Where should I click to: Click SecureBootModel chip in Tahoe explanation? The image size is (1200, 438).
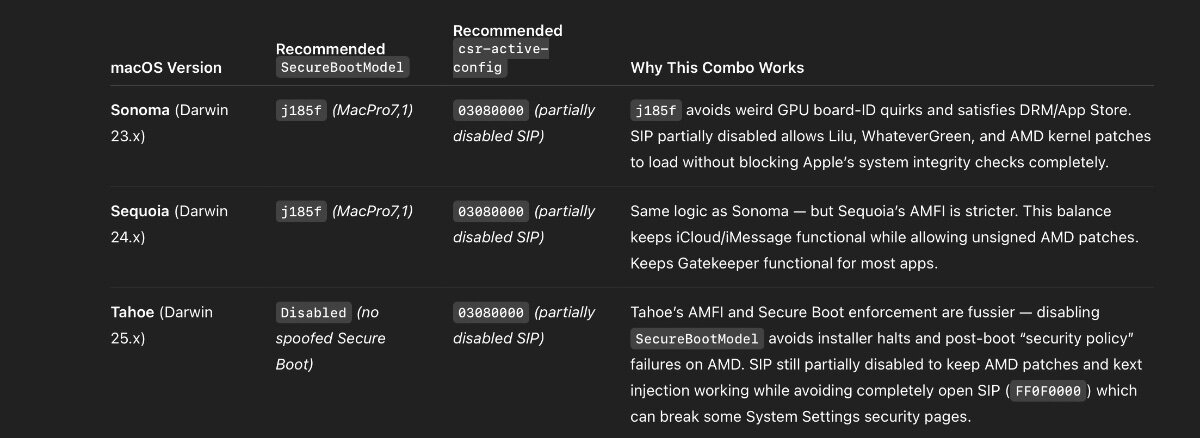[x=697, y=338]
